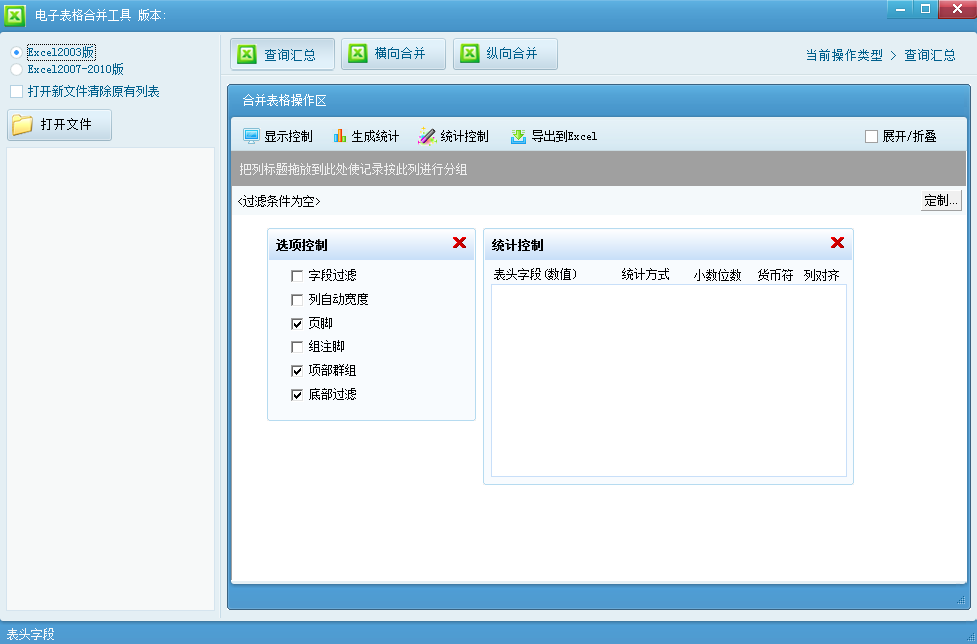
Task: Click the 导出到Excel export icon
Action: click(x=518, y=136)
